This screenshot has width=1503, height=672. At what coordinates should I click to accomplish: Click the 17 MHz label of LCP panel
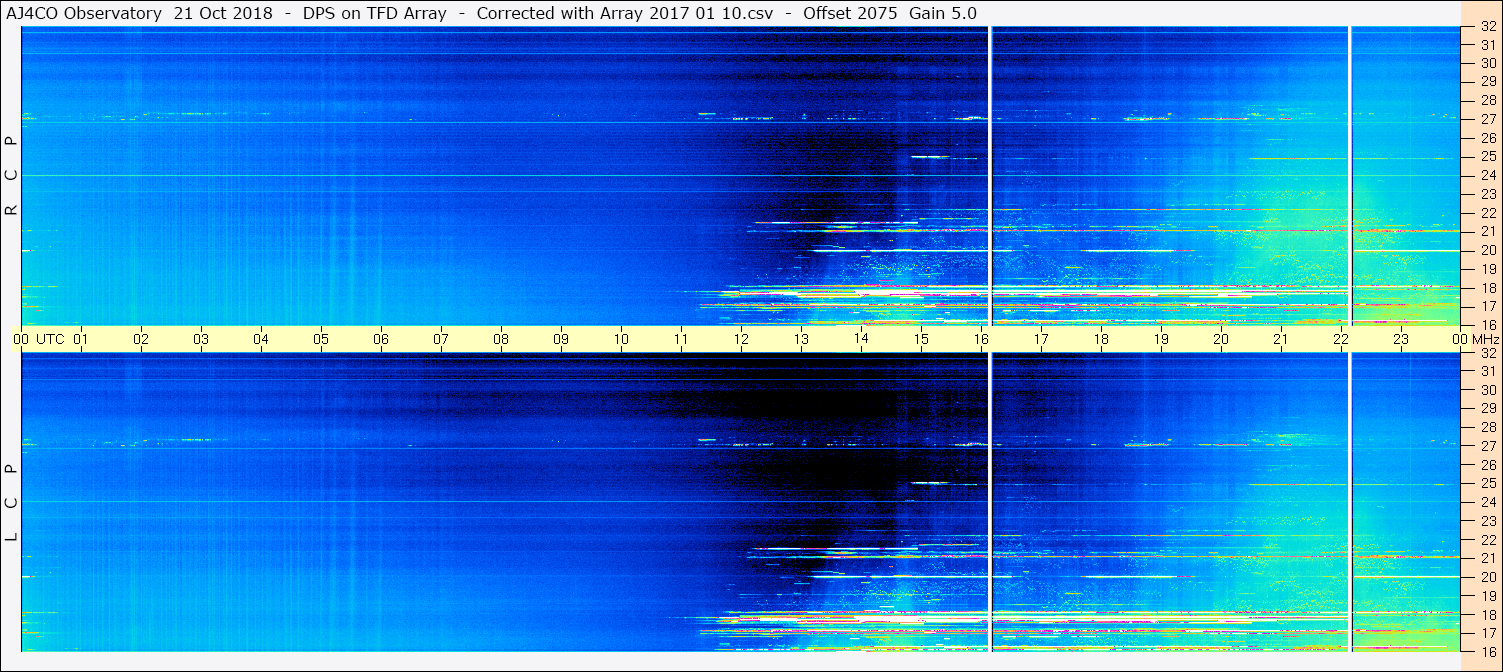click(1488, 633)
